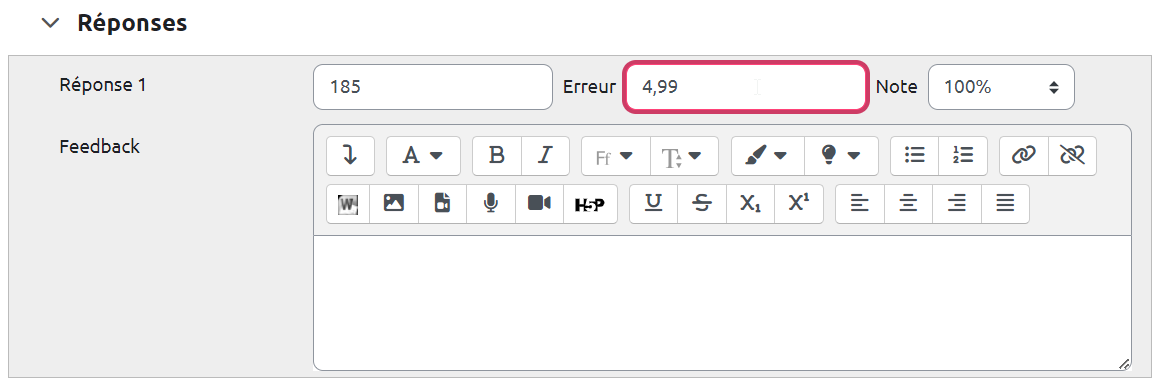Collapse the Réponses section chevron
The width and height of the screenshot is (1164, 387).
pos(50,23)
